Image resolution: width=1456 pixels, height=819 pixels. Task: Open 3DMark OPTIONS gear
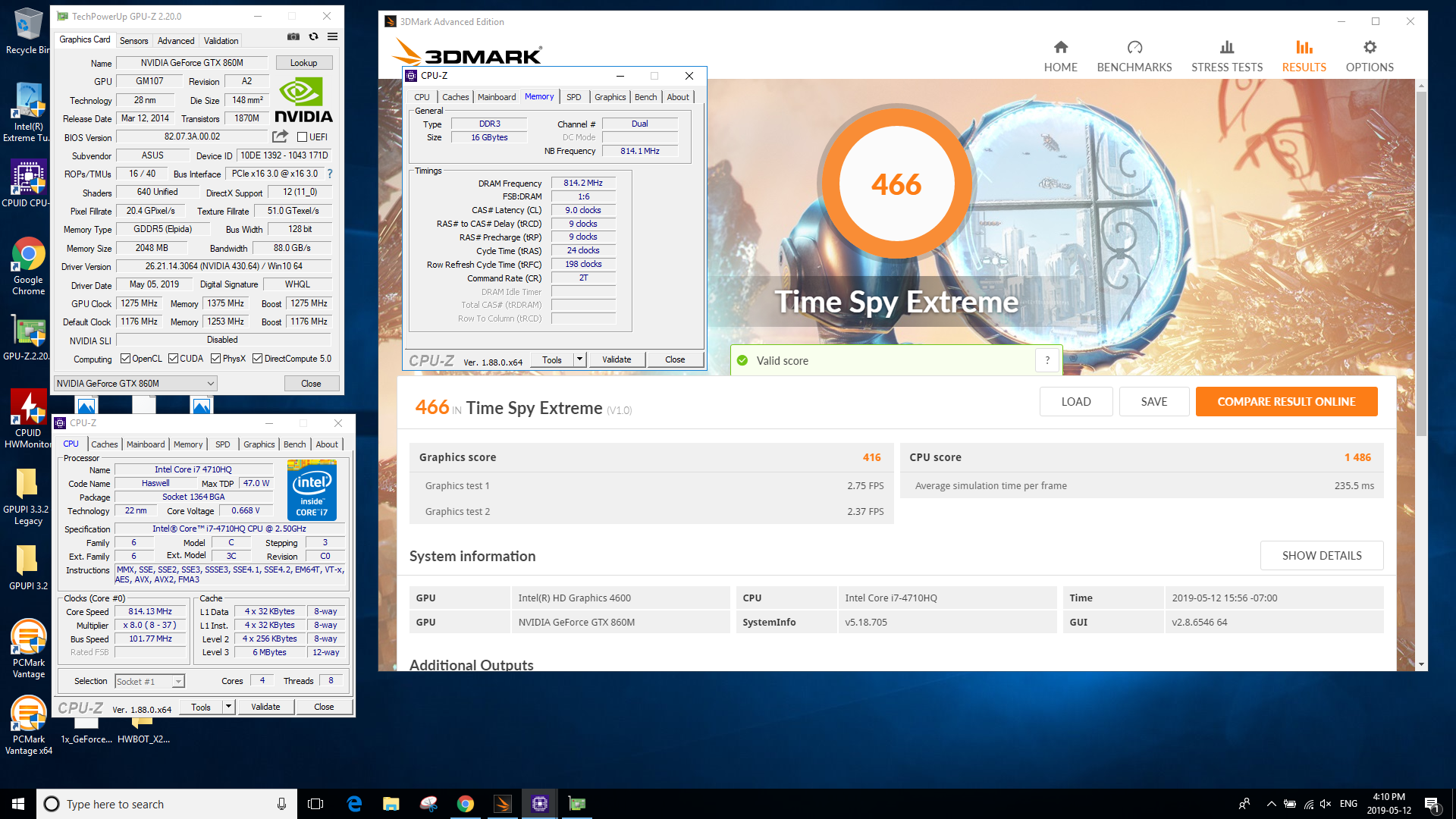1370,47
